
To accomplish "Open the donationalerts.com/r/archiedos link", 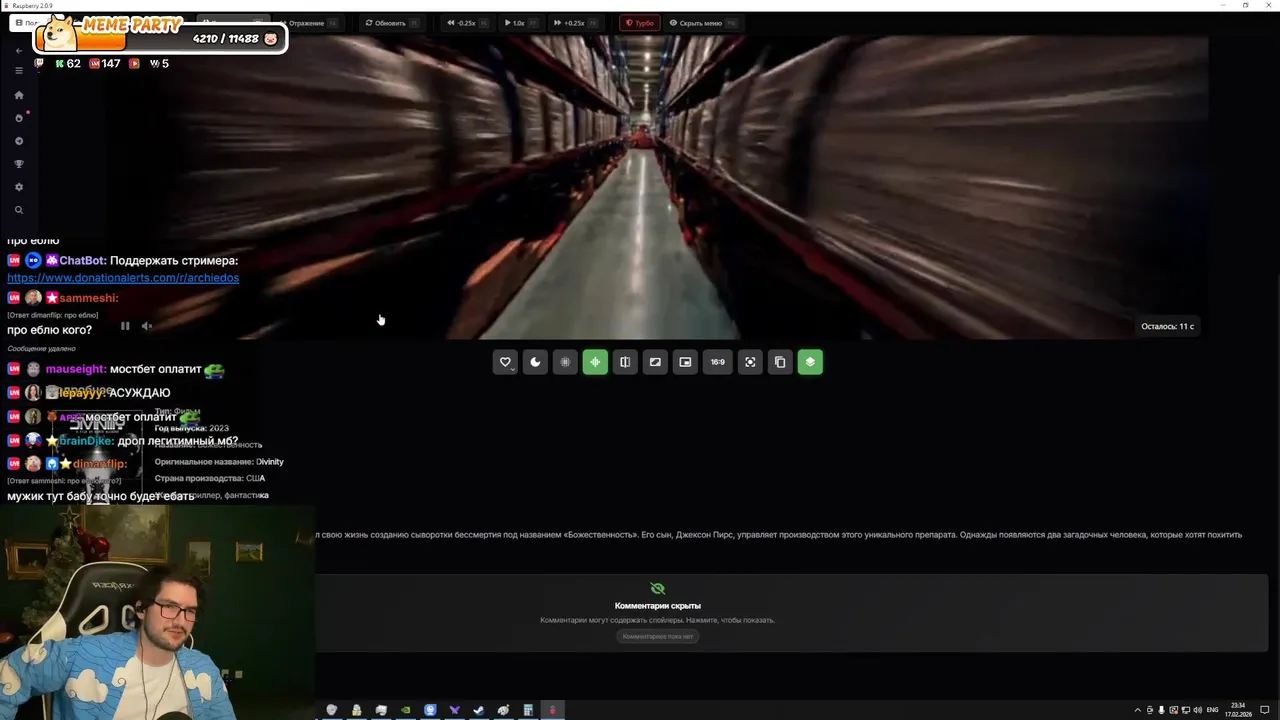I will 123,278.
